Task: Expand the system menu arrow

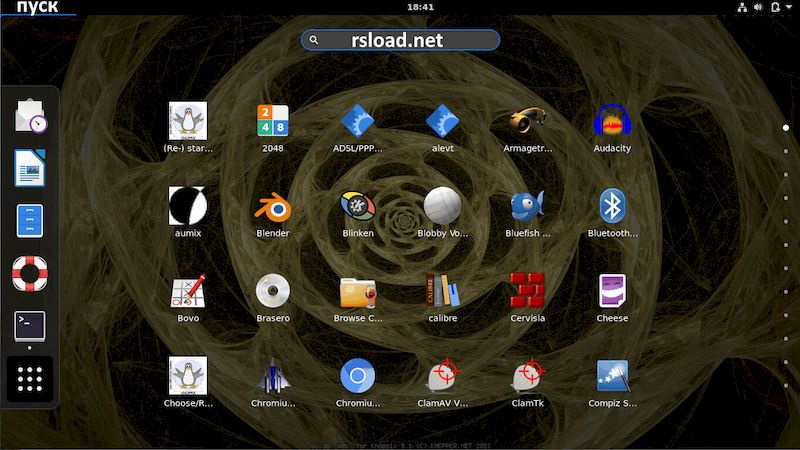Action: pyautogui.click(x=789, y=7)
